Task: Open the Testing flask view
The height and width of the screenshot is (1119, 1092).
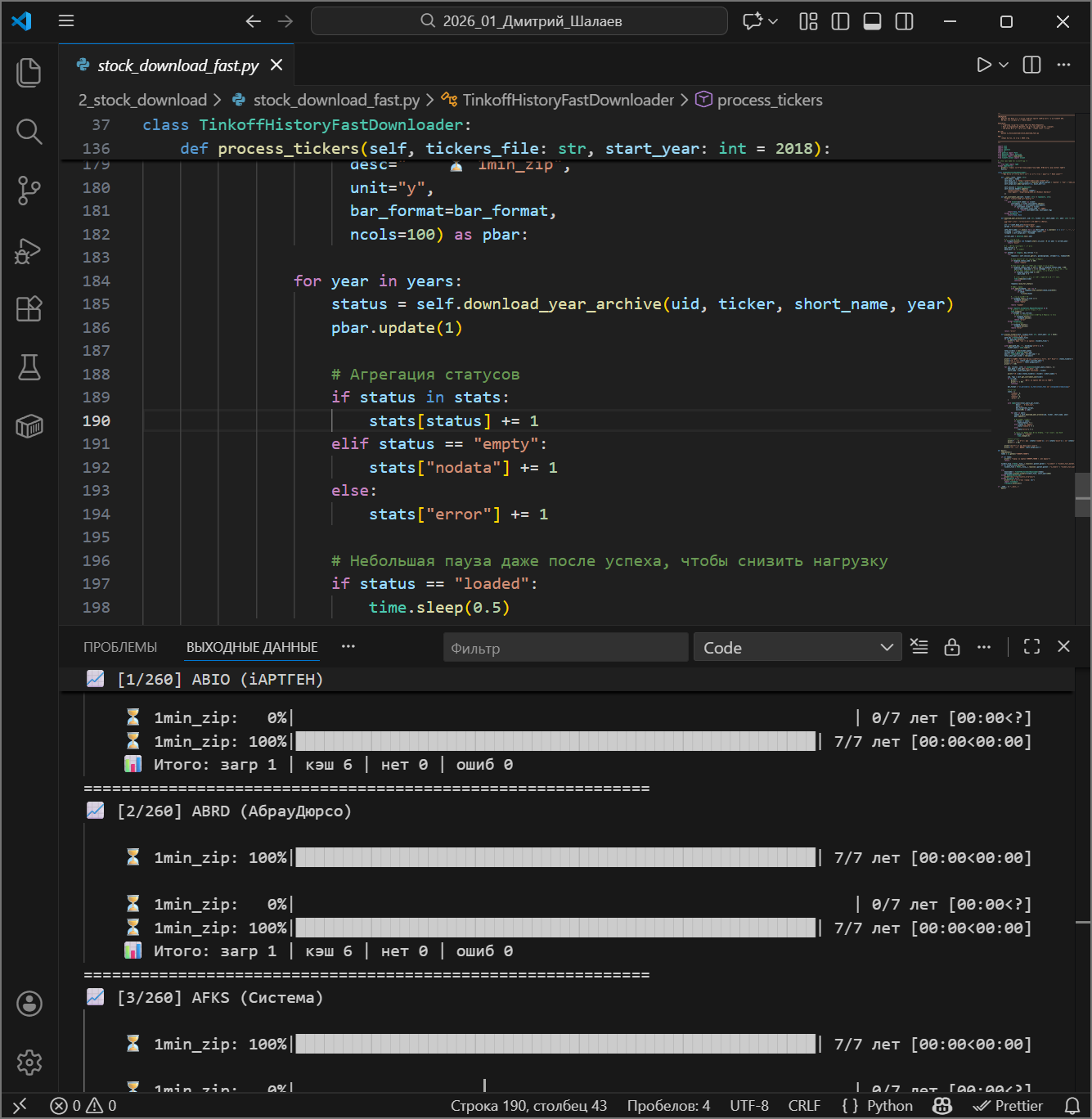Action: coord(29,368)
